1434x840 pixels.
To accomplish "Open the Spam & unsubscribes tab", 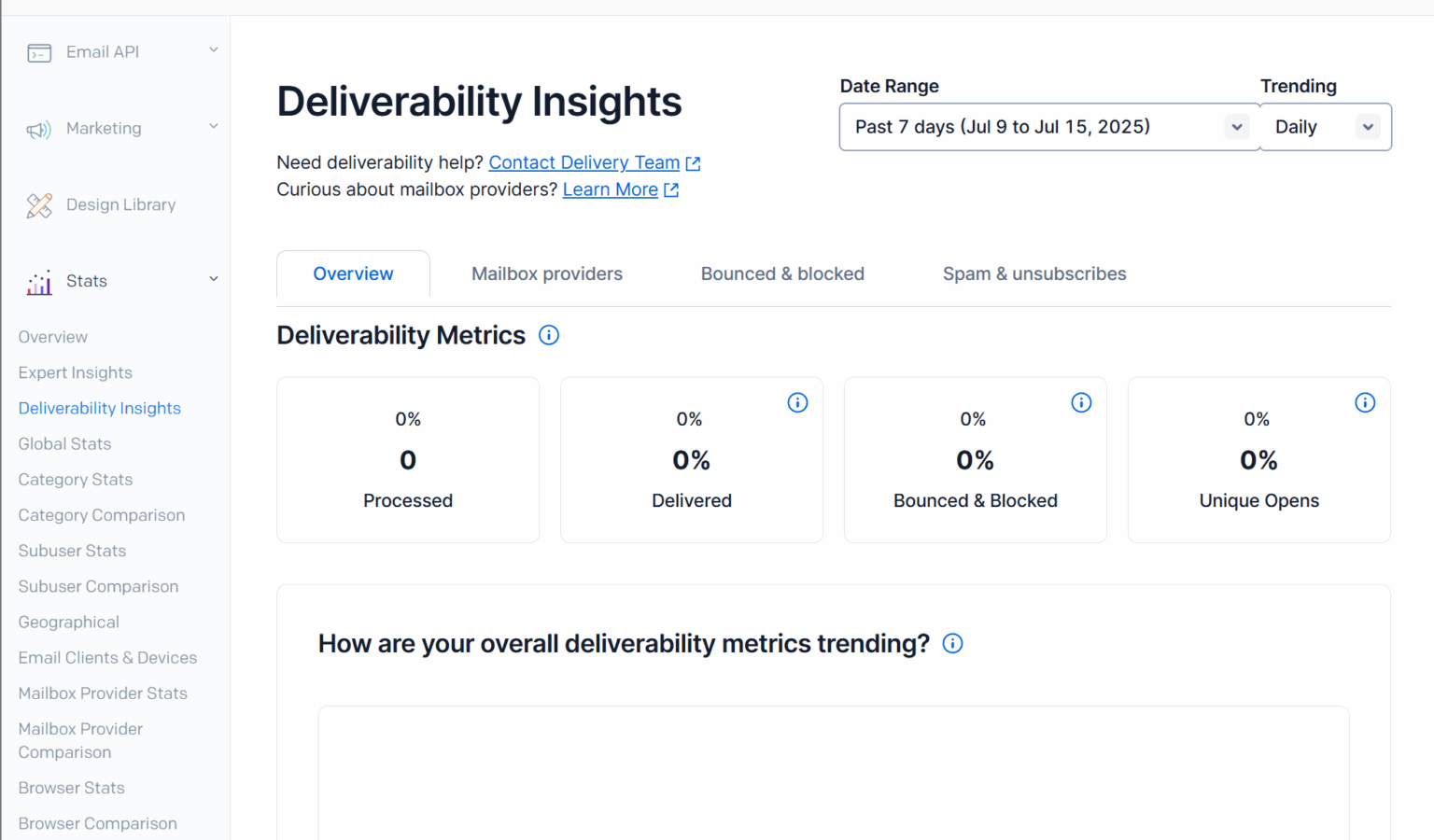I will pyautogui.click(x=1034, y=273).
